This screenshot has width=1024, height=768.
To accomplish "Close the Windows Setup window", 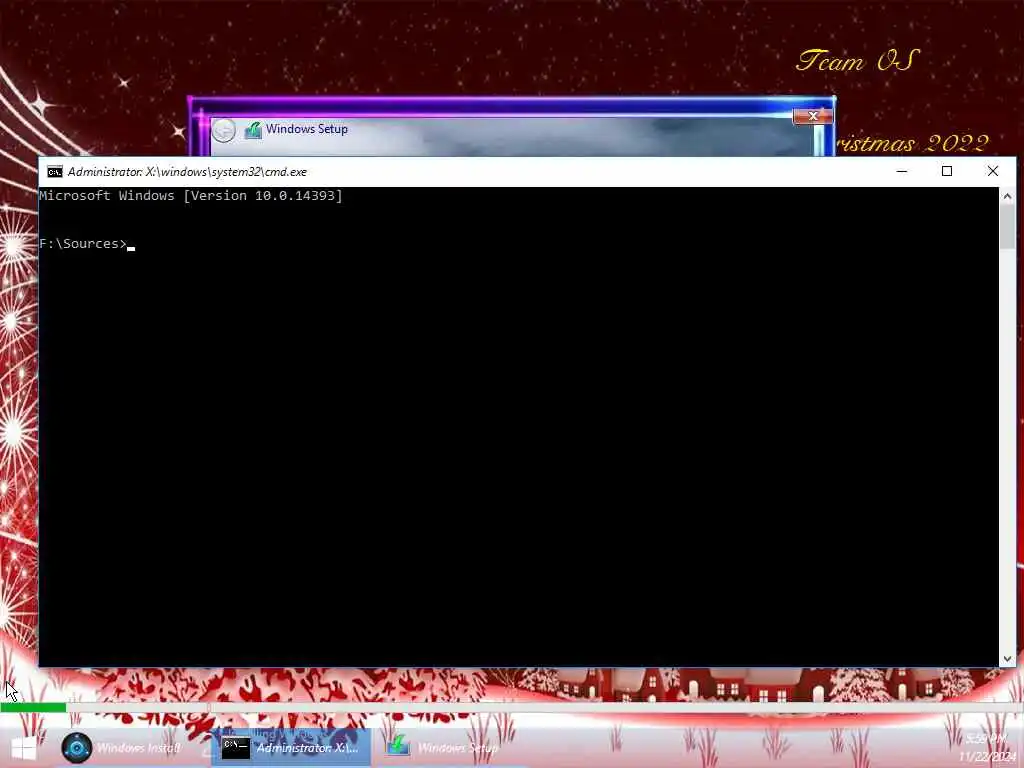I will (812, 116).
